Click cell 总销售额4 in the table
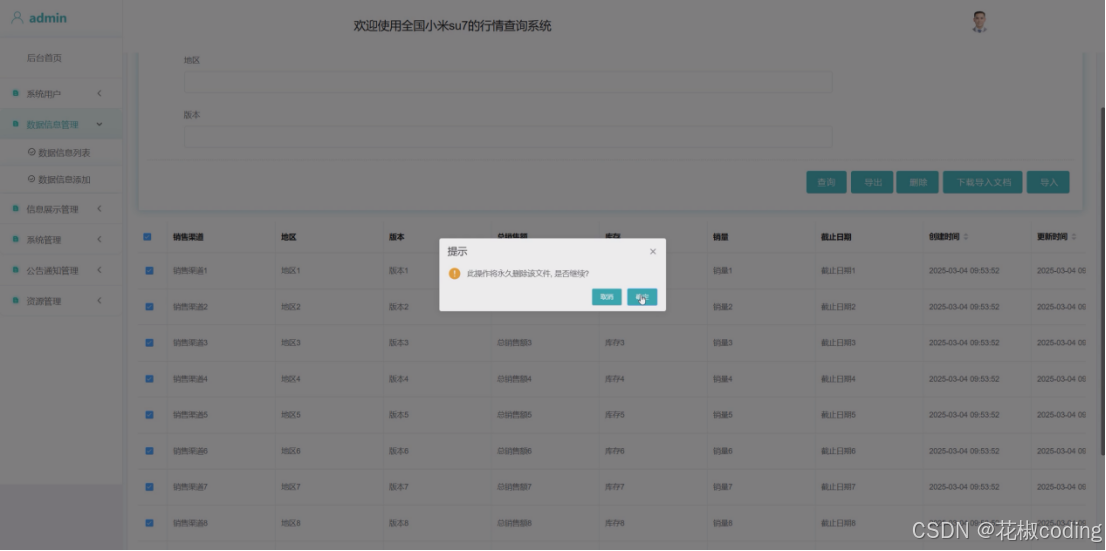Viewport: 1106px width, 551px height. pyautogui.click(x=514, y=378)
